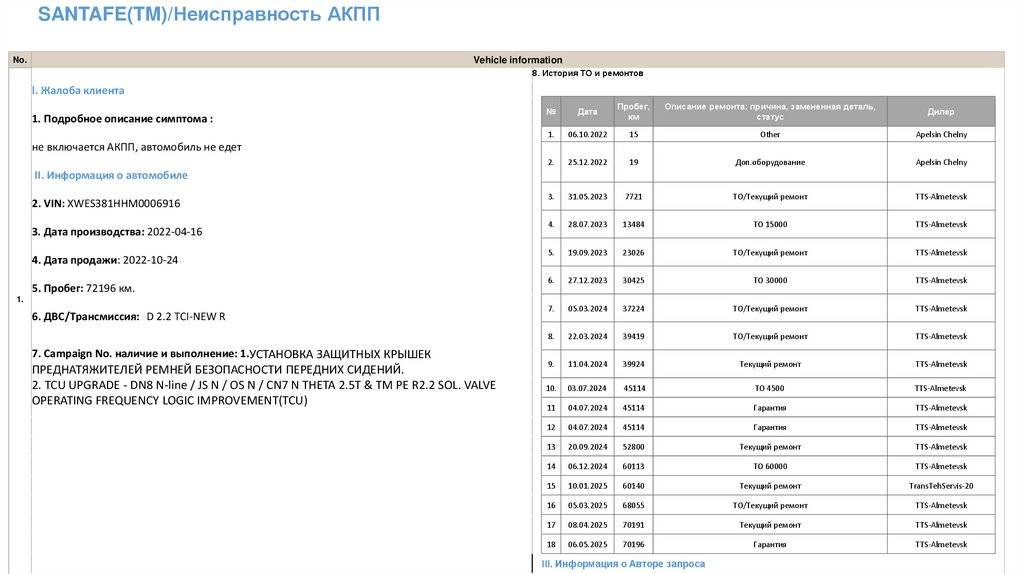The width and height of the screenshot is (1024, 574).
Task: Select the ТО 30000 cell
Action: [770, 281]
